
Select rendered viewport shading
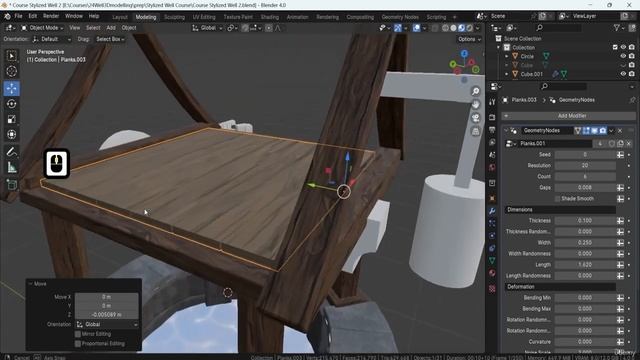tap(470, 28)
